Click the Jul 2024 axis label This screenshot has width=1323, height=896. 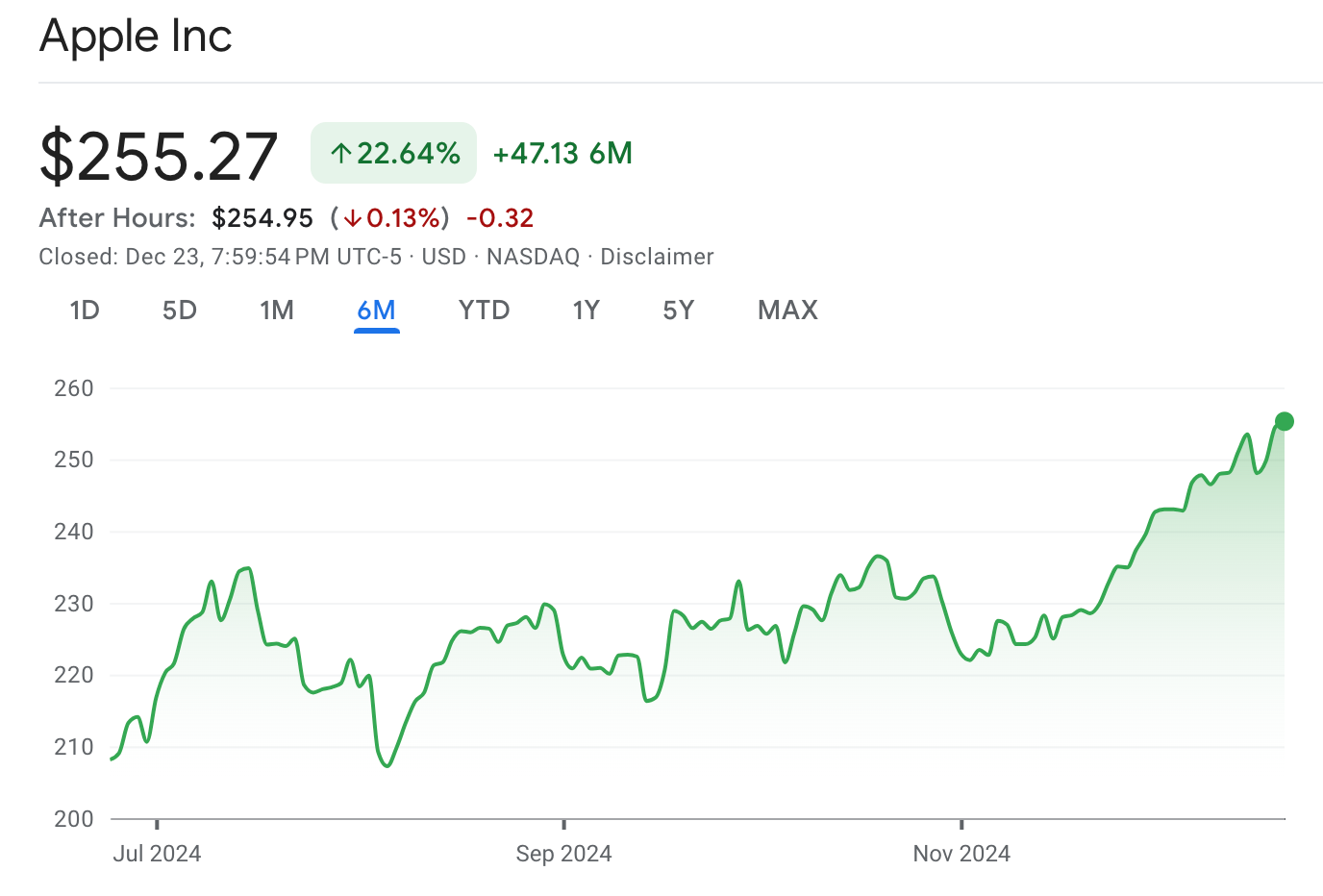[157, 854]
